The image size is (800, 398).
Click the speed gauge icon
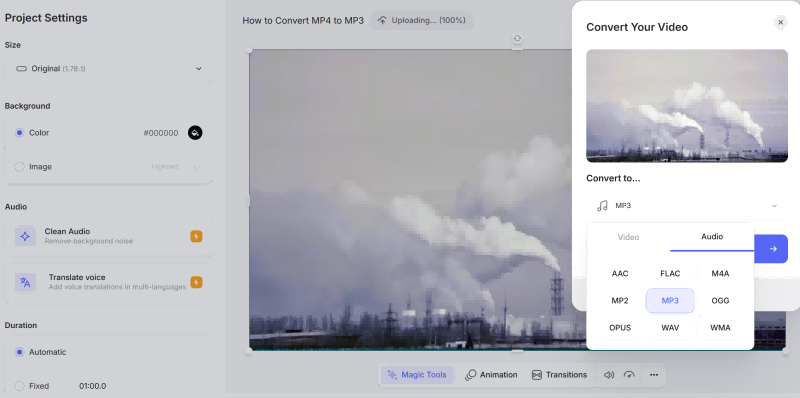[629, 375]
